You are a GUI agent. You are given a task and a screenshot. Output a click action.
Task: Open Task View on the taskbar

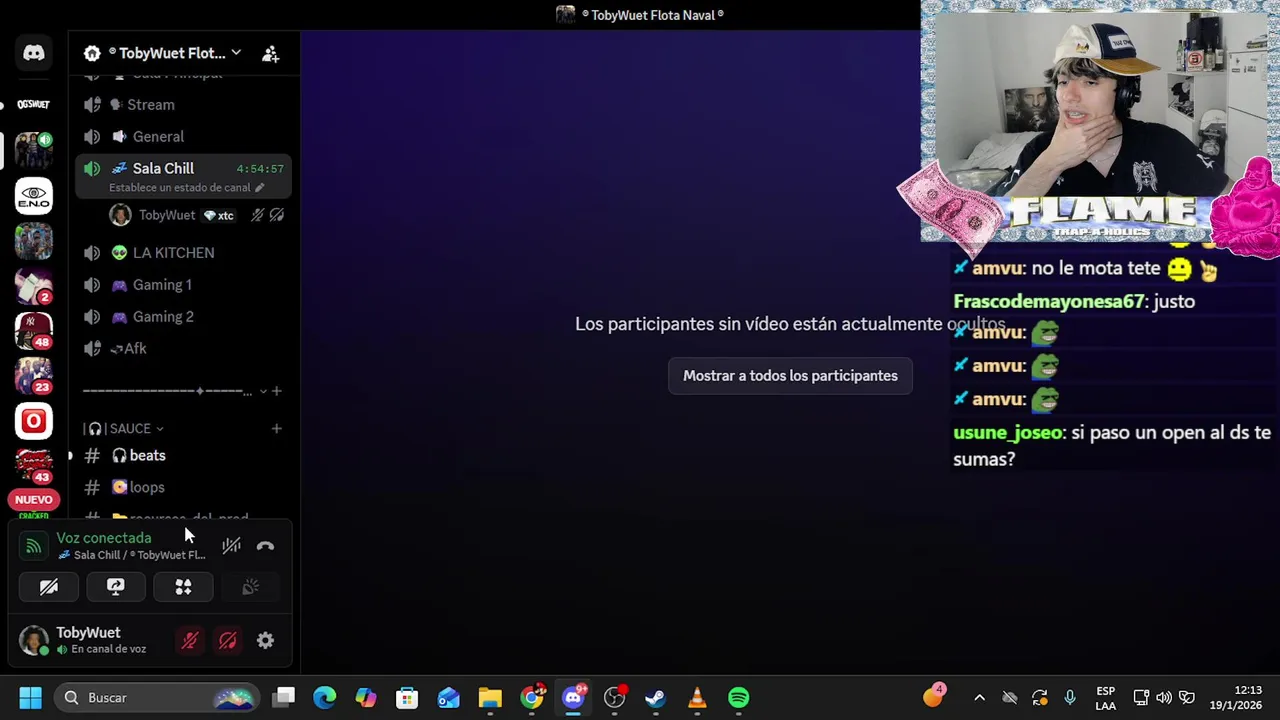[284, 698]
